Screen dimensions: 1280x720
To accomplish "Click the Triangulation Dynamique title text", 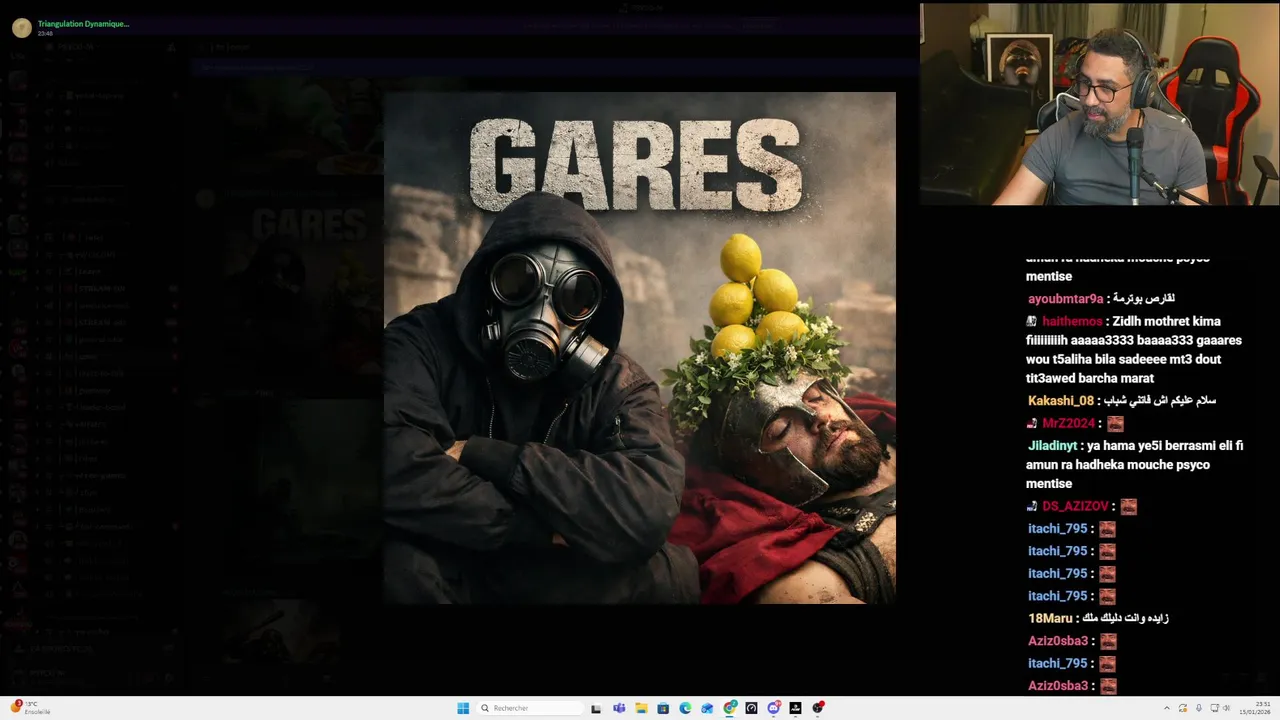I will click(x=84, y=23).
